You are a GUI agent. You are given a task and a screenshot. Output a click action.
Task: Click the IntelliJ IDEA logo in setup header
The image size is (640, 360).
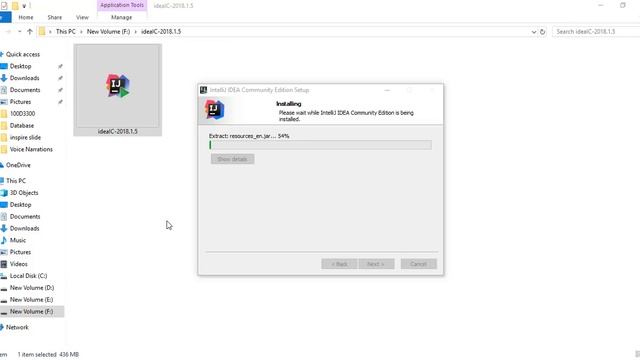click(214, 110)
